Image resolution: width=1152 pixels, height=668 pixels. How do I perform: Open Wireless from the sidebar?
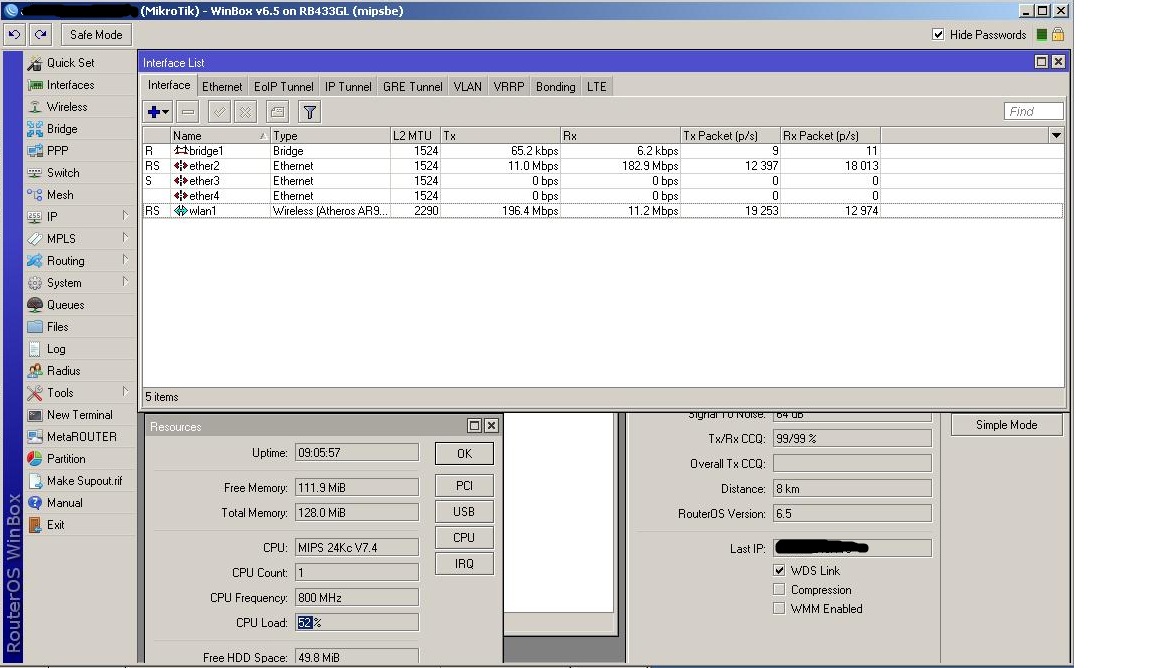66,107
